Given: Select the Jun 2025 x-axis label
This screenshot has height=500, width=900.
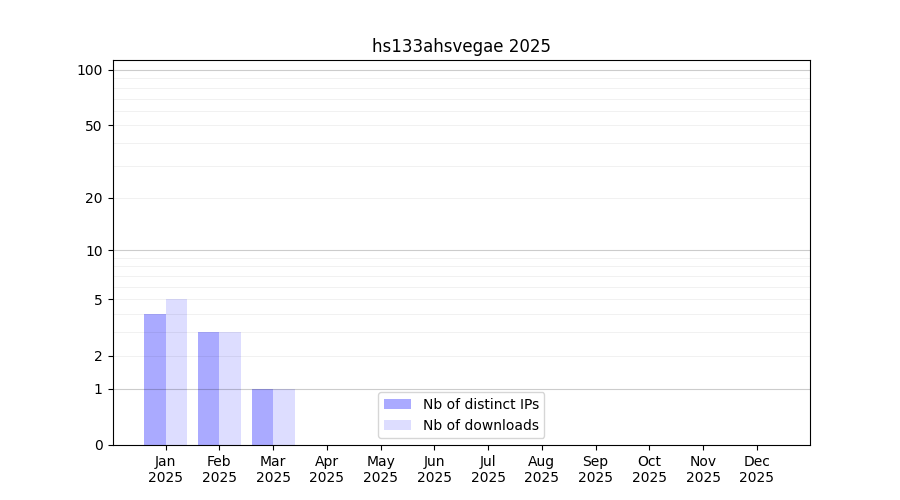Looking at the screenshot, I should tap(434, 469).
